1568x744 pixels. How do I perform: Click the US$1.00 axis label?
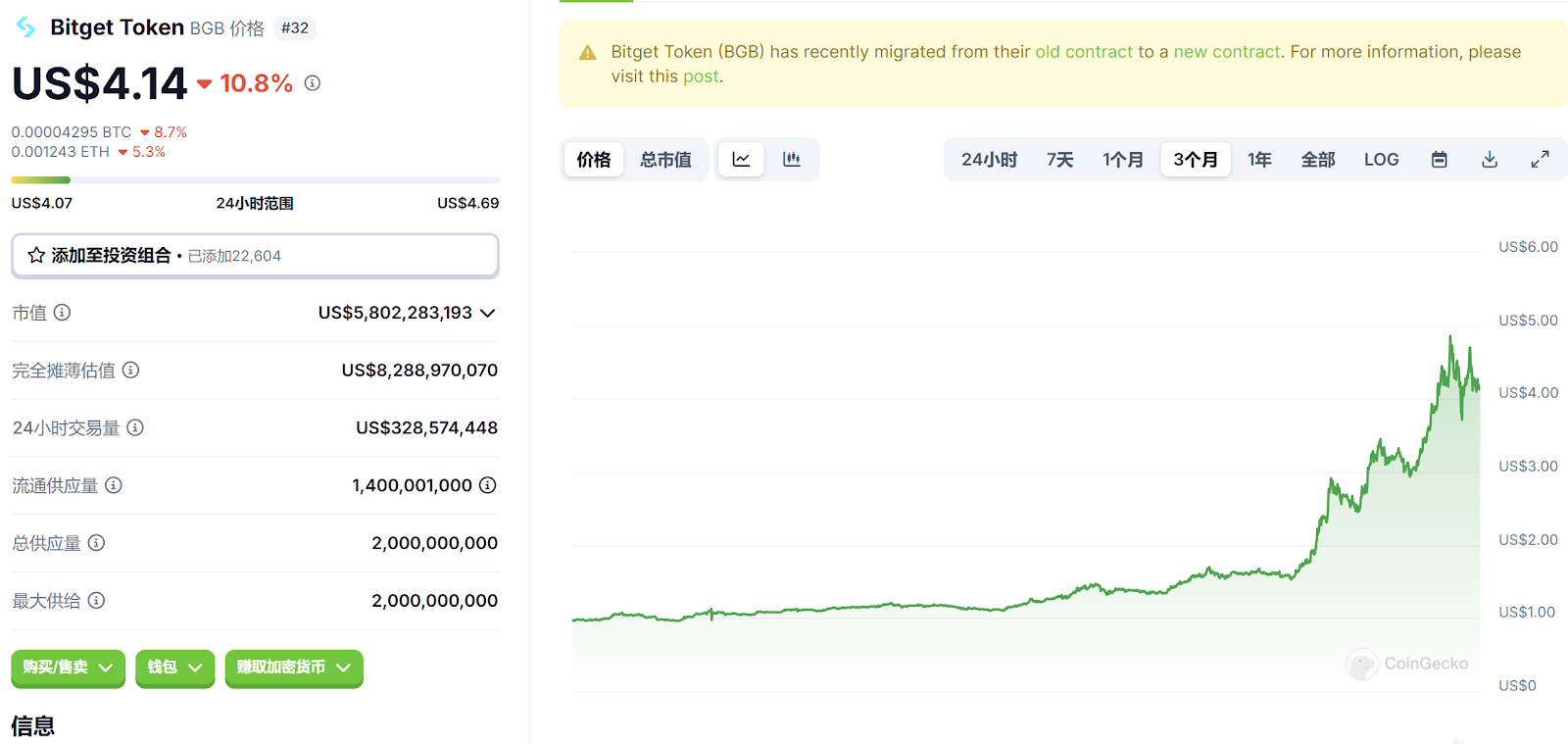click(1527, 613)
